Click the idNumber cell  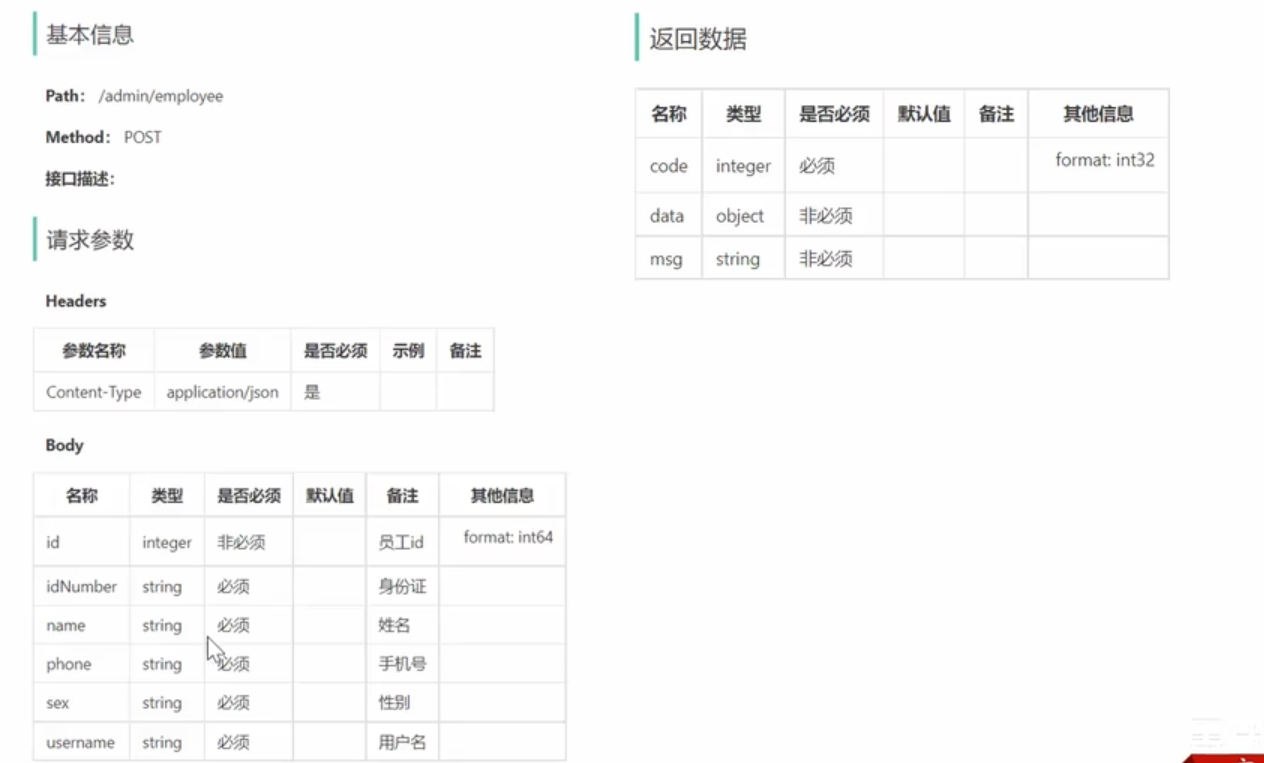[82, 586]
